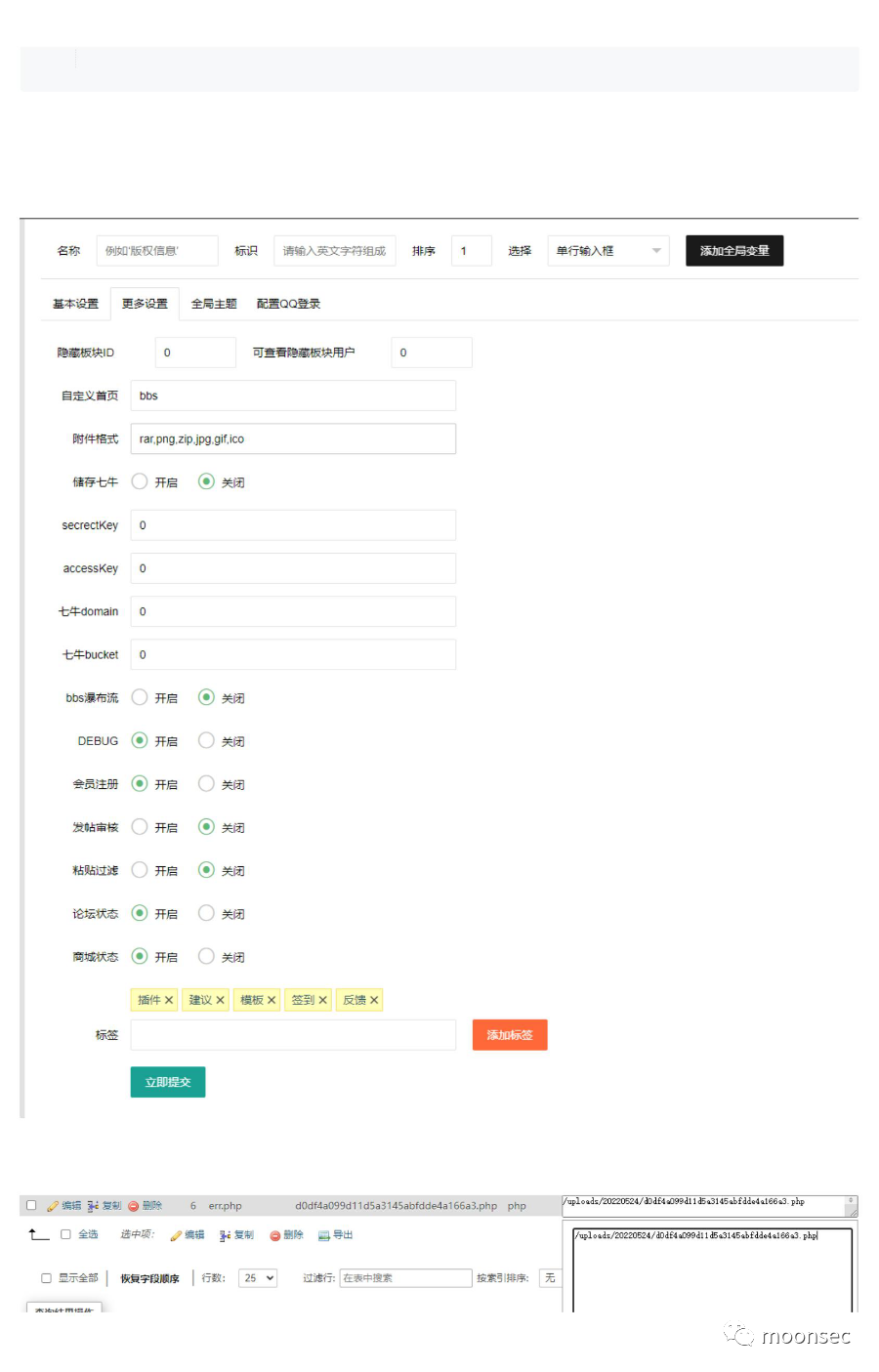Click the delete icon in the selected-items bar
This screenshot has height=1372, width=879.
pyautogui.click(x=275, y=1235)
